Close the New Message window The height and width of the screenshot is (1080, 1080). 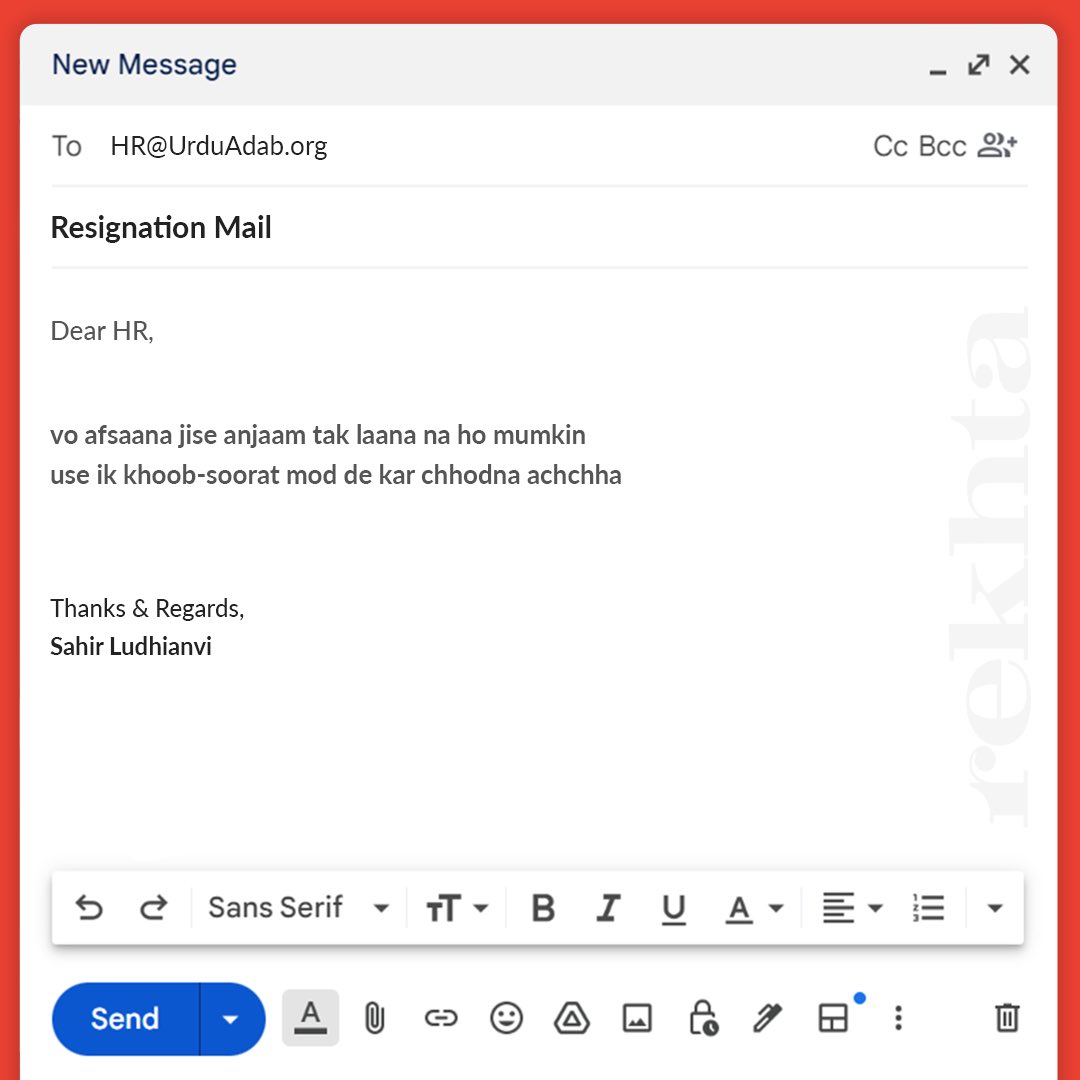pyautogui.click(x=1020, y=65)
